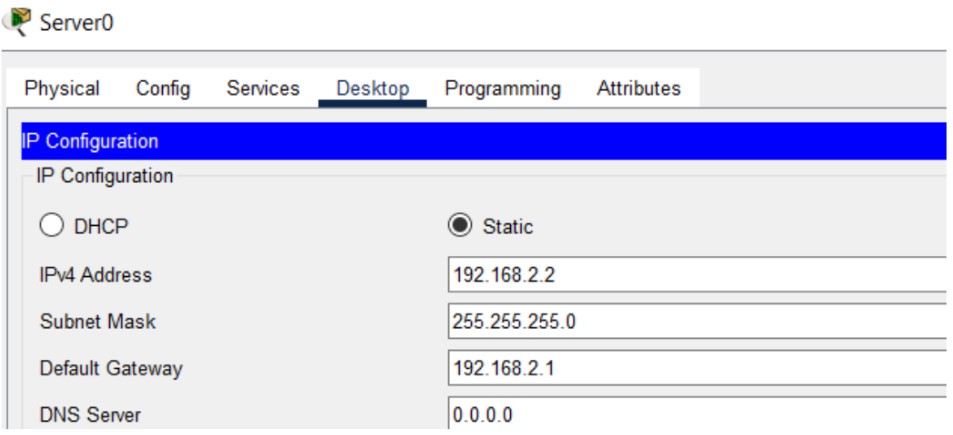
Task: Click the IPv4 Address label
Action: point(95,275)
